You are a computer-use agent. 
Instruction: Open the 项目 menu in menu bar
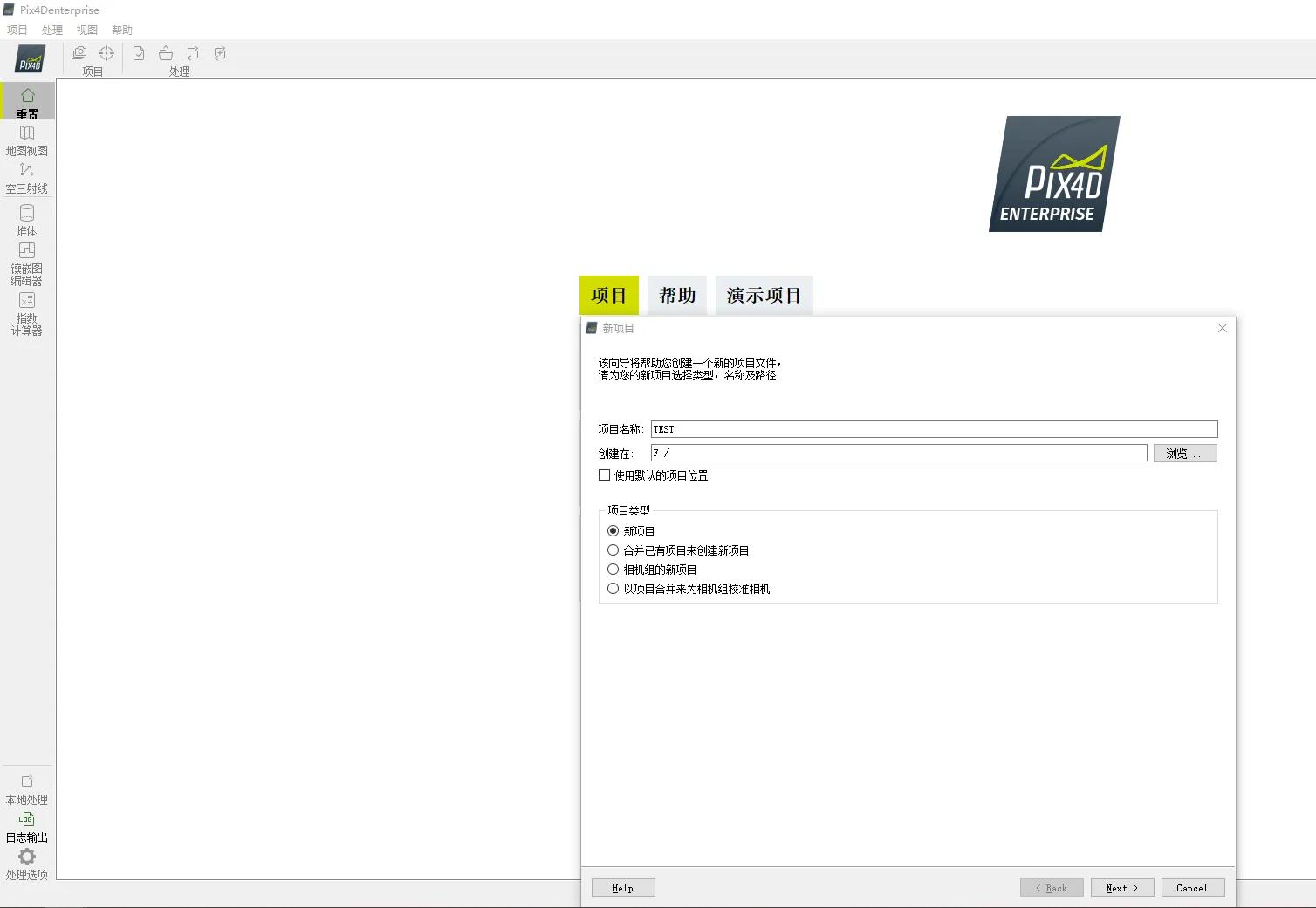17,30
